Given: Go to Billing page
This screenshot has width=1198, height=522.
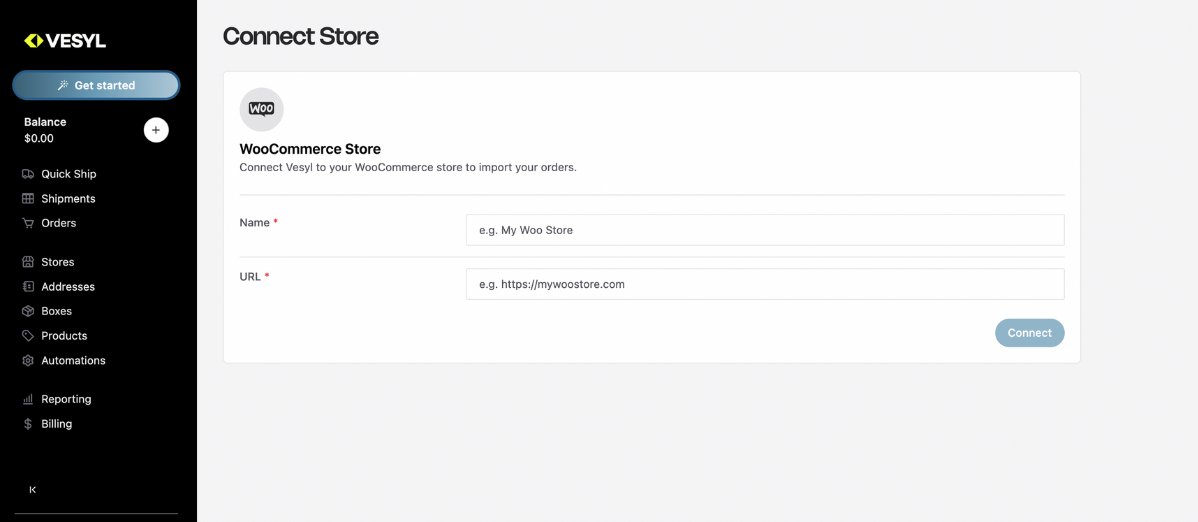Looking at the screenshot, I should (57, 423).
